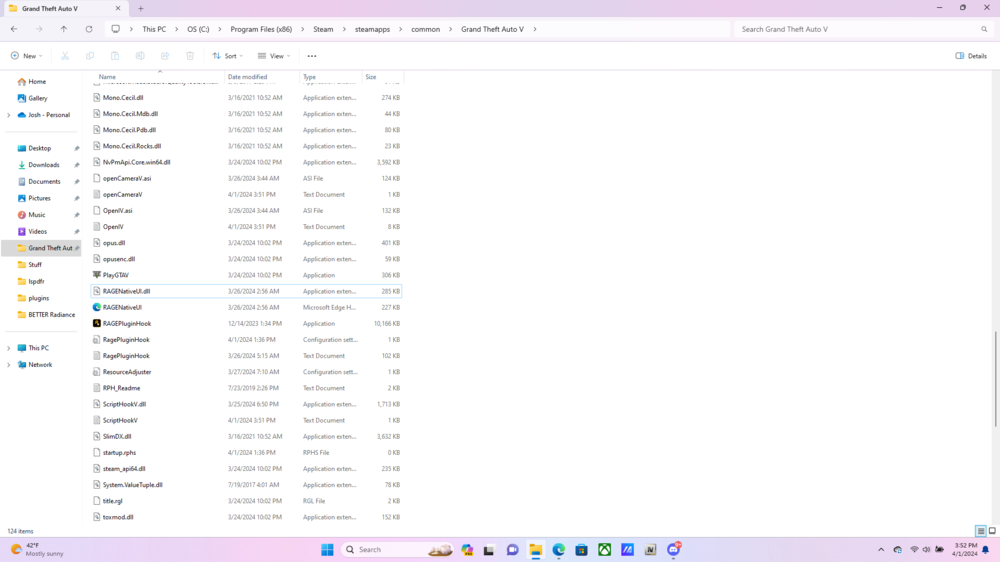Click the Copy icon in toolbar
The width and height of the screenshot is (1000, 562).
[x=90, y=56]
